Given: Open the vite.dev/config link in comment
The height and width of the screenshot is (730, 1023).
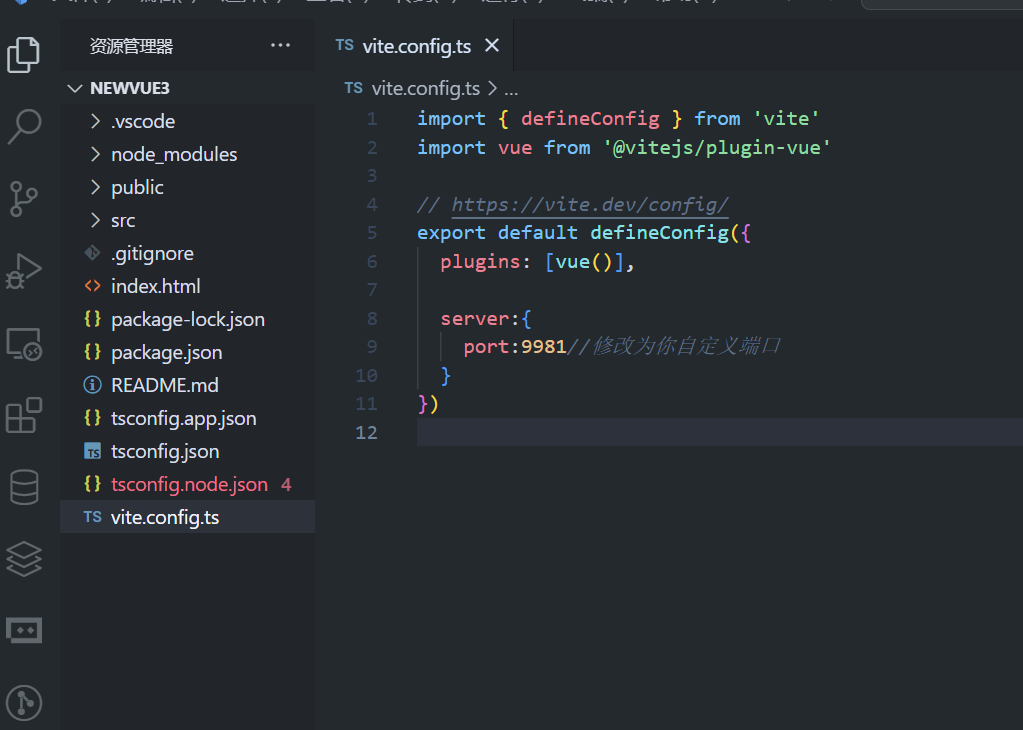Looking at the screenshot, I should [x=590, y=205].
